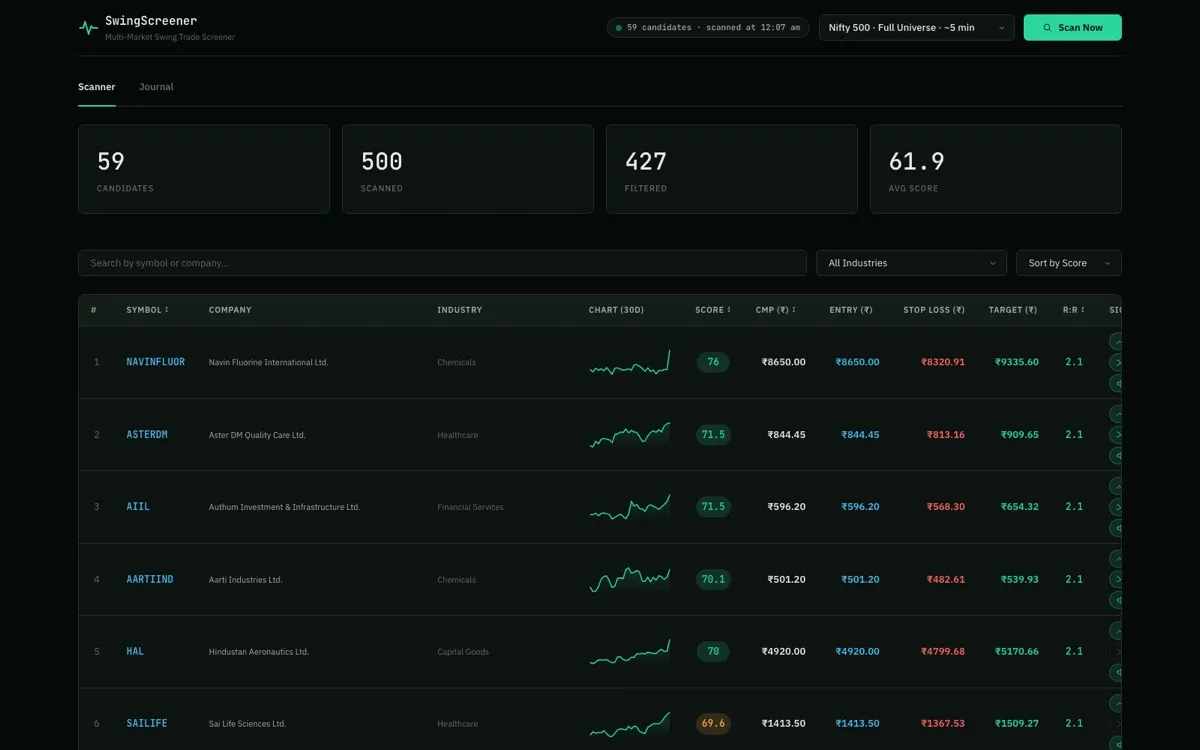The image size is (1200, 750).
Task: Open the HAL symbol link
Action: click(135, 651)
